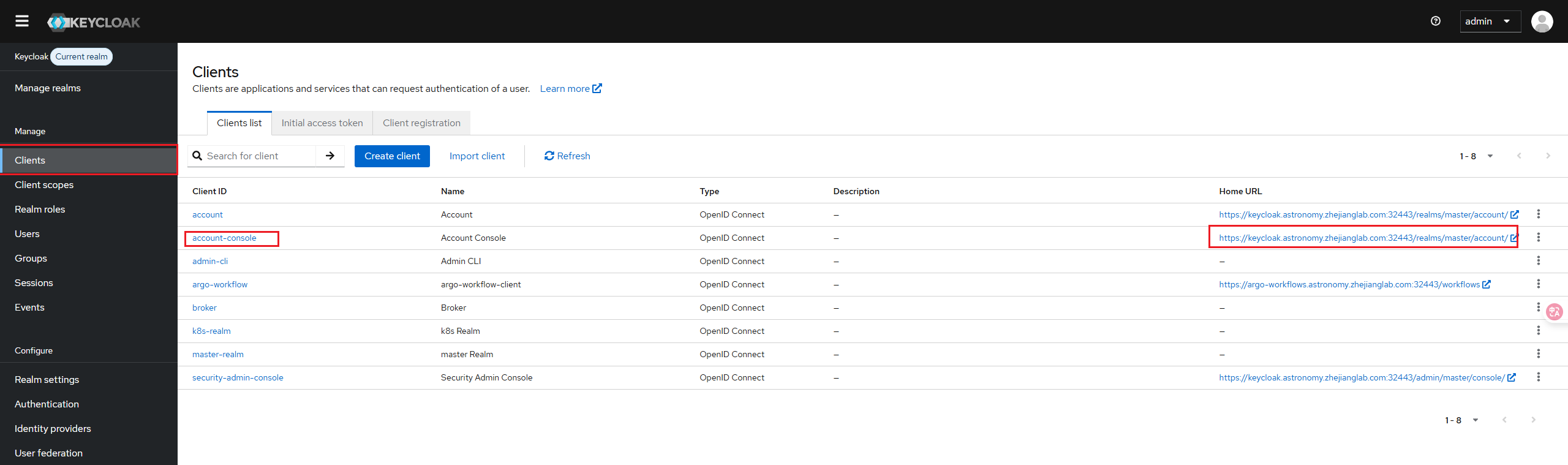Open kebab menu for security-admin-console row
The image size is (1568, 465).
[x=1538, y=377]
